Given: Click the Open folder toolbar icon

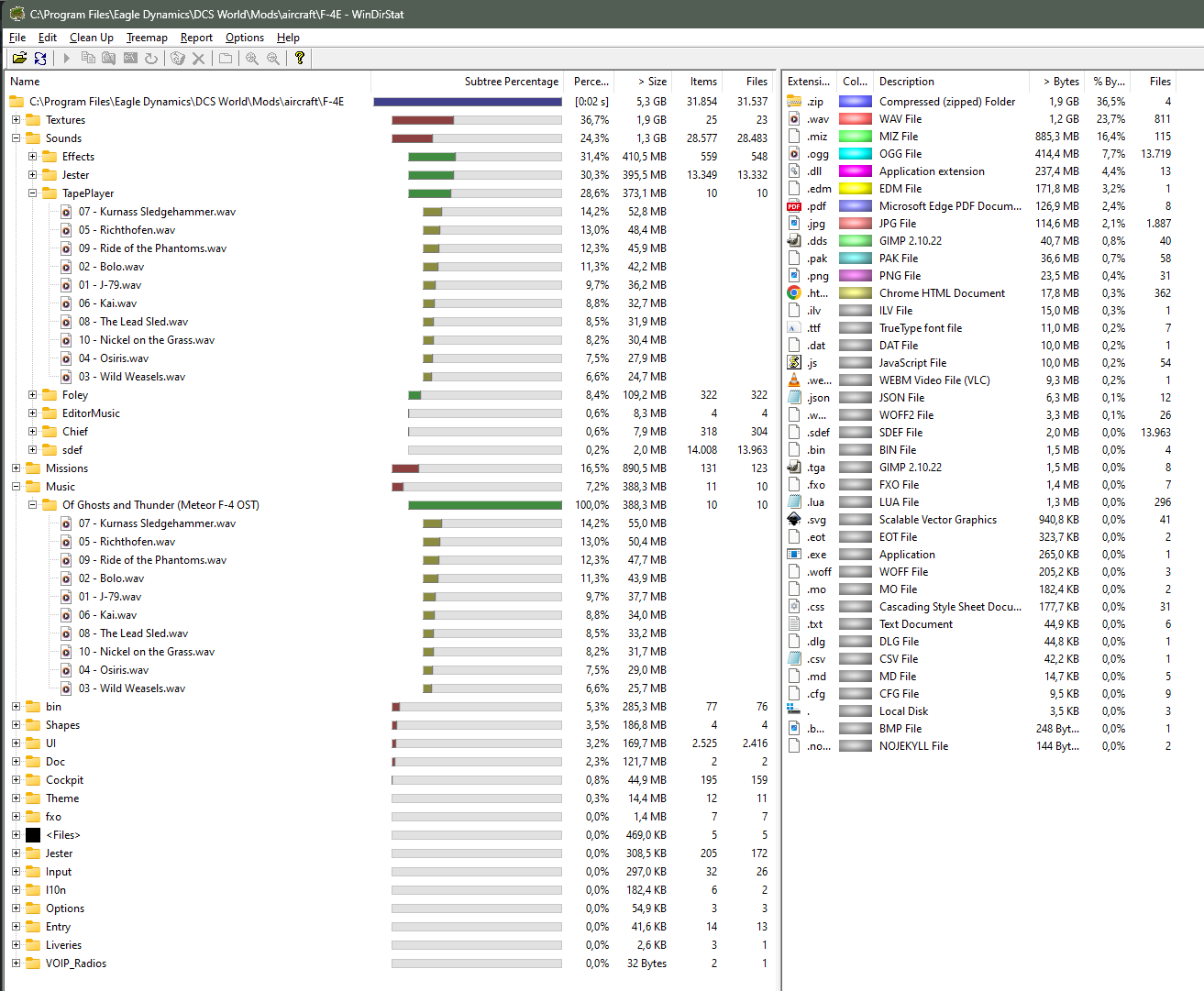Looking at the screenshot, I should point(19,58).
